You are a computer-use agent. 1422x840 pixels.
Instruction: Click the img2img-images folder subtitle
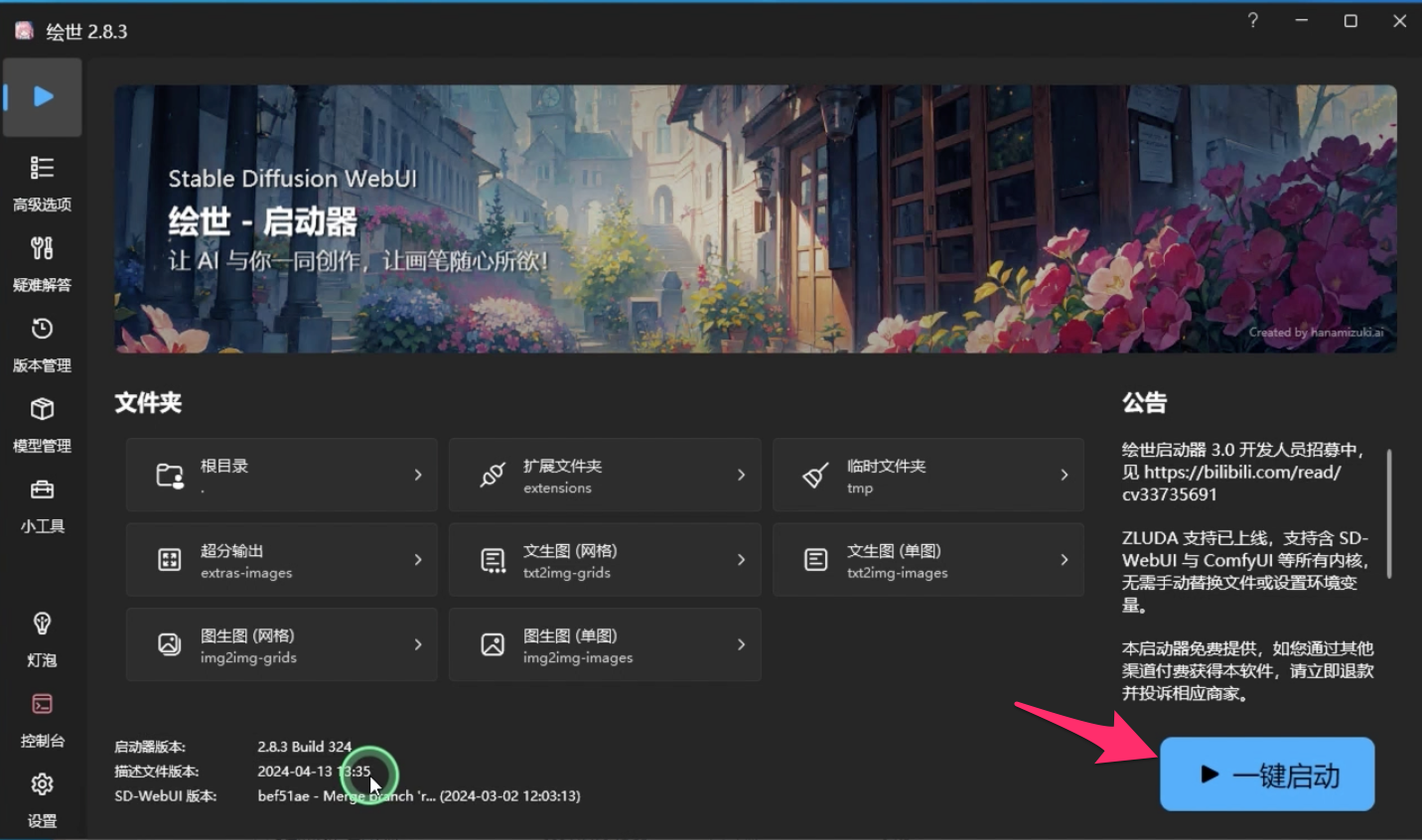578,657
